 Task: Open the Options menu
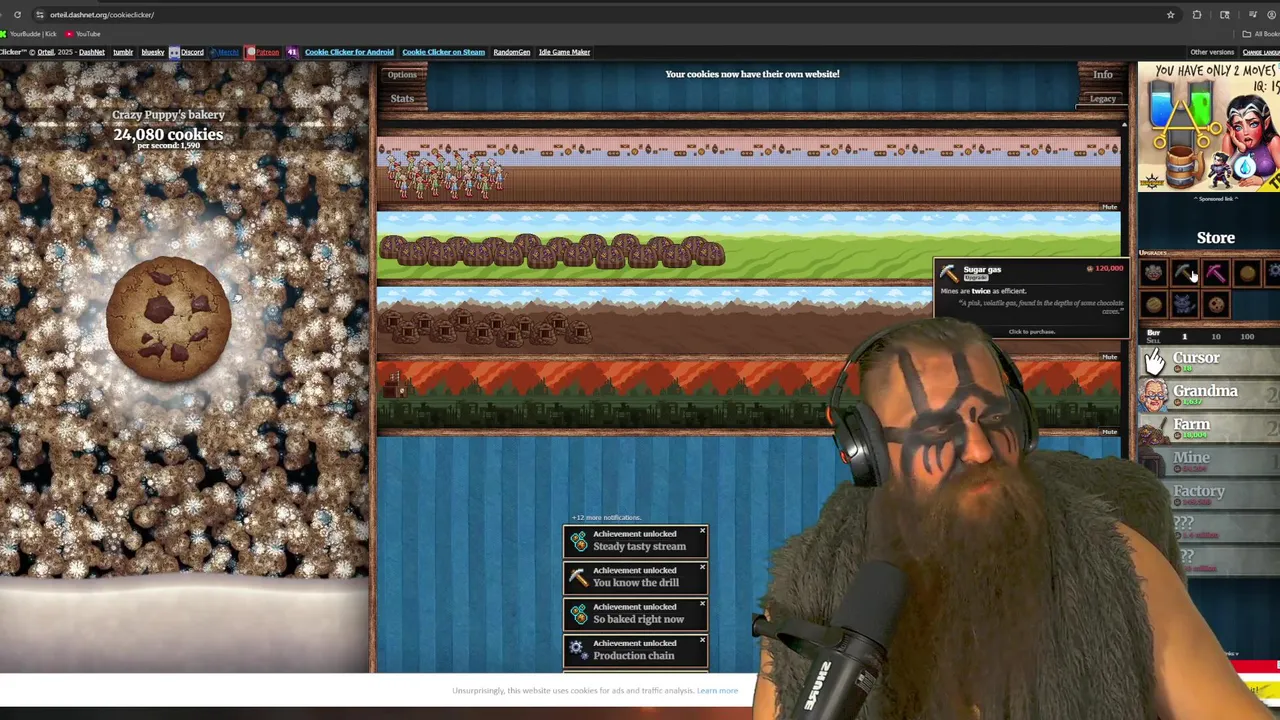tap(402, 74)
